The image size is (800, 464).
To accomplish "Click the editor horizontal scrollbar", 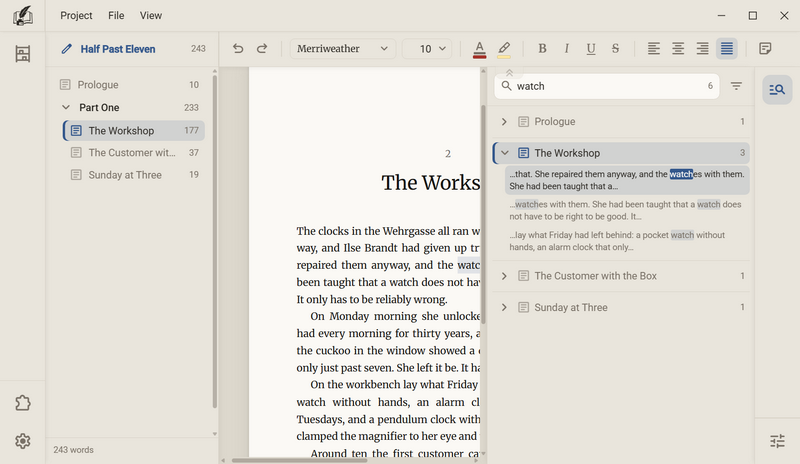I will (299, 460).
